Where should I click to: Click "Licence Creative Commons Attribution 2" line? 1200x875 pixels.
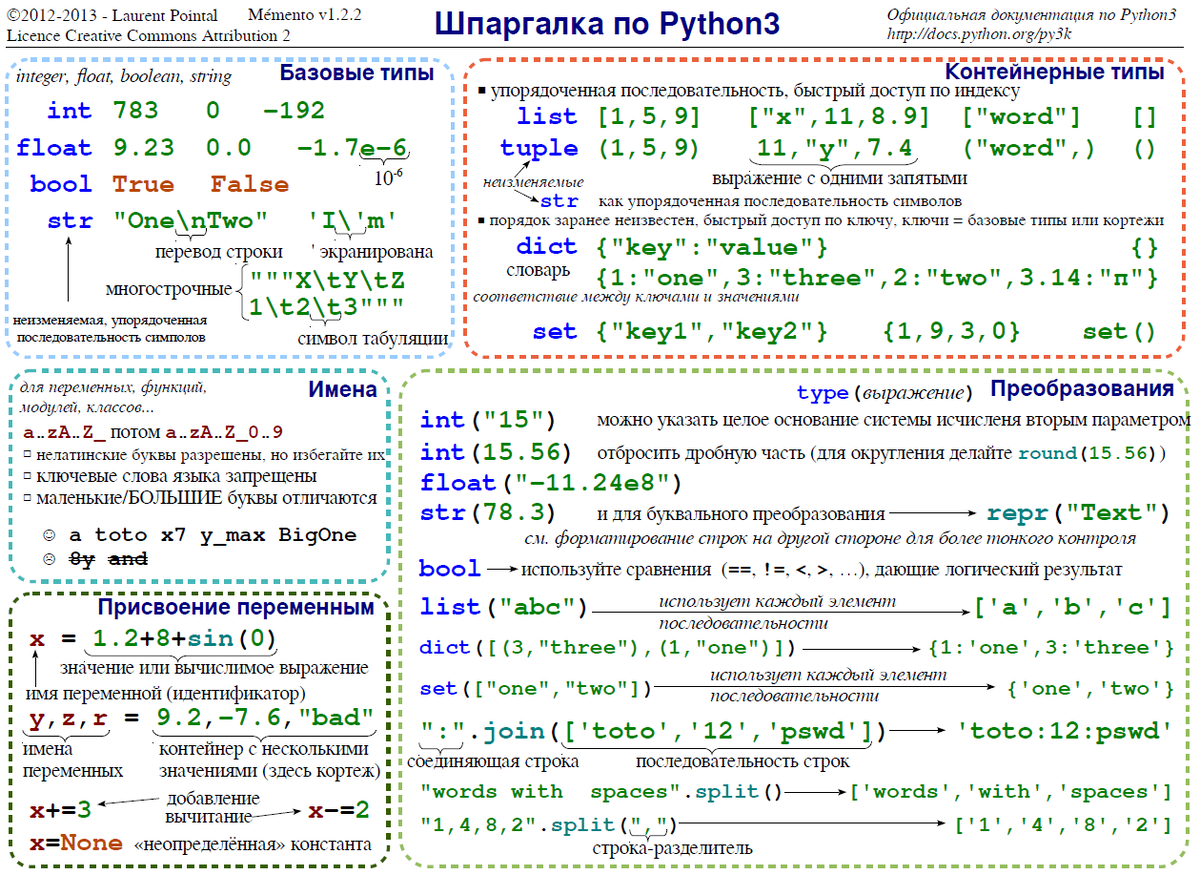(148, 35)
